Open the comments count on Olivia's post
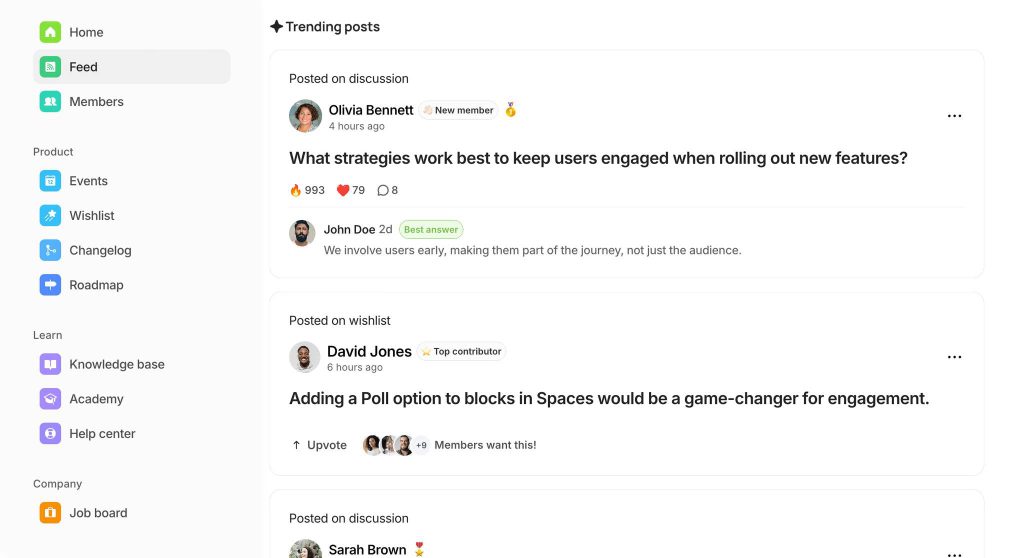Viewport: 1024px width, 558px height. [388, 190]
